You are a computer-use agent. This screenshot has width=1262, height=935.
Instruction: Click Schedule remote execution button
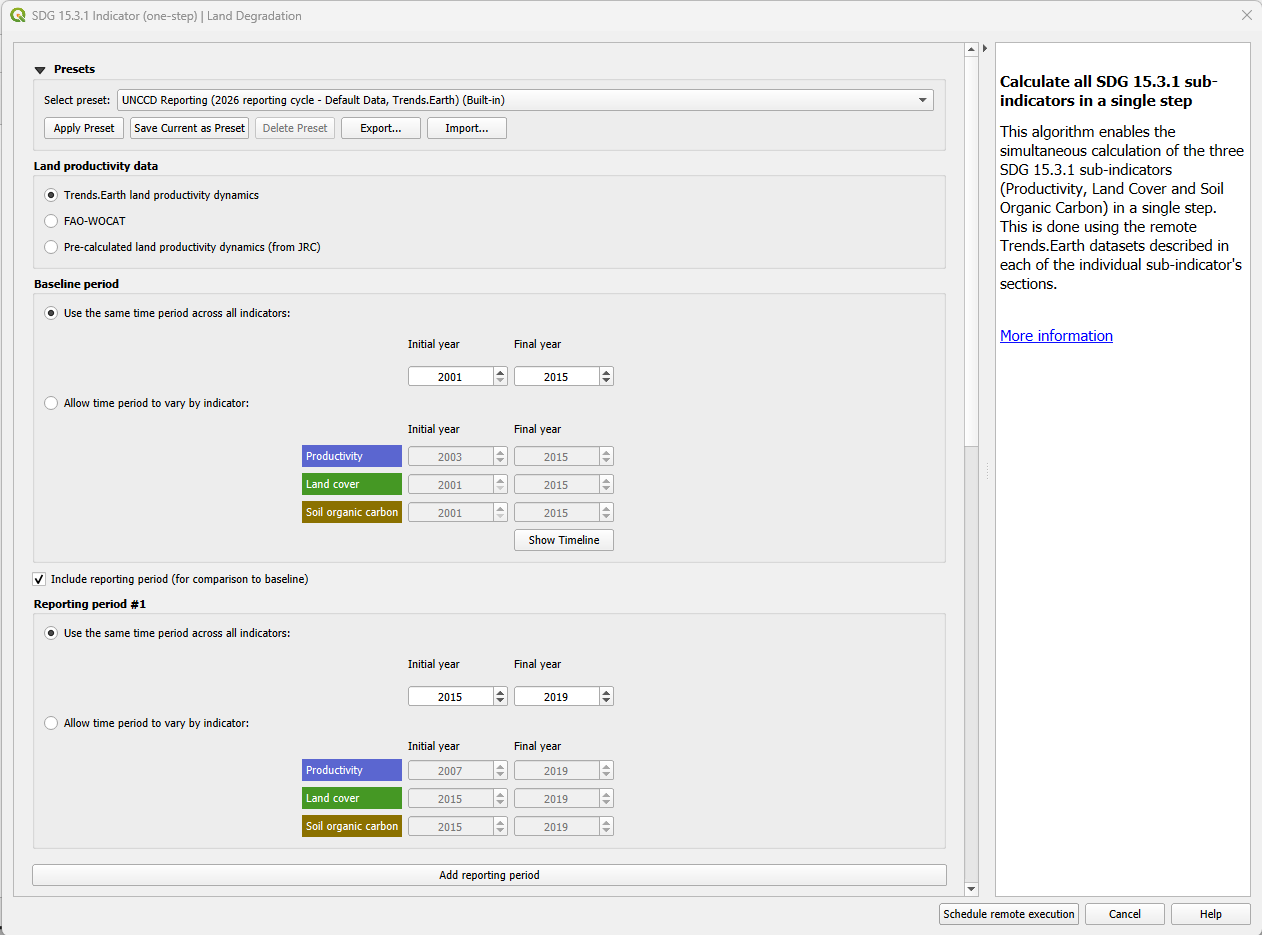1009,914
